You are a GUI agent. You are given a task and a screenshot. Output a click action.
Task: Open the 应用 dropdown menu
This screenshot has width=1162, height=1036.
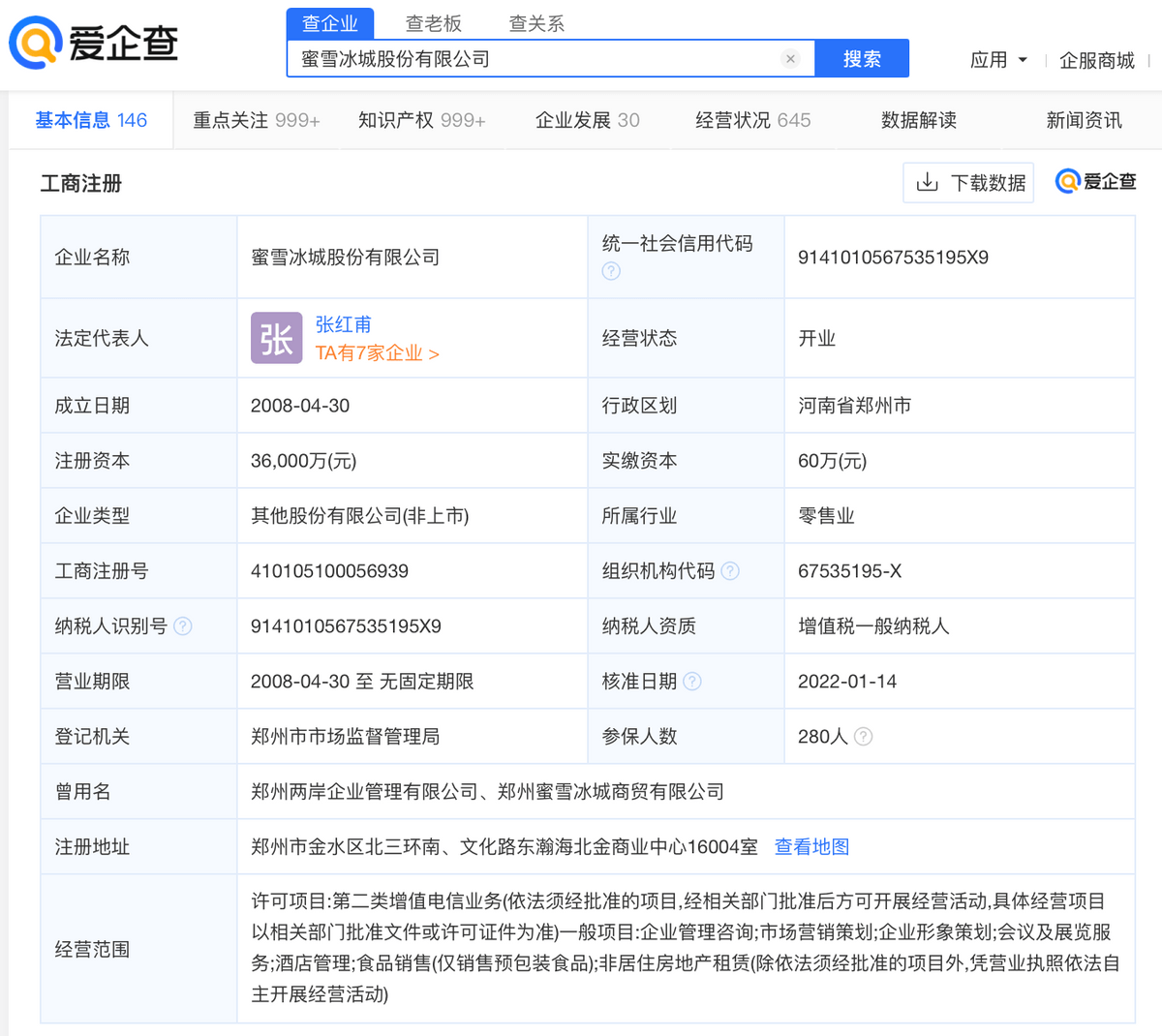coord(998,60)
